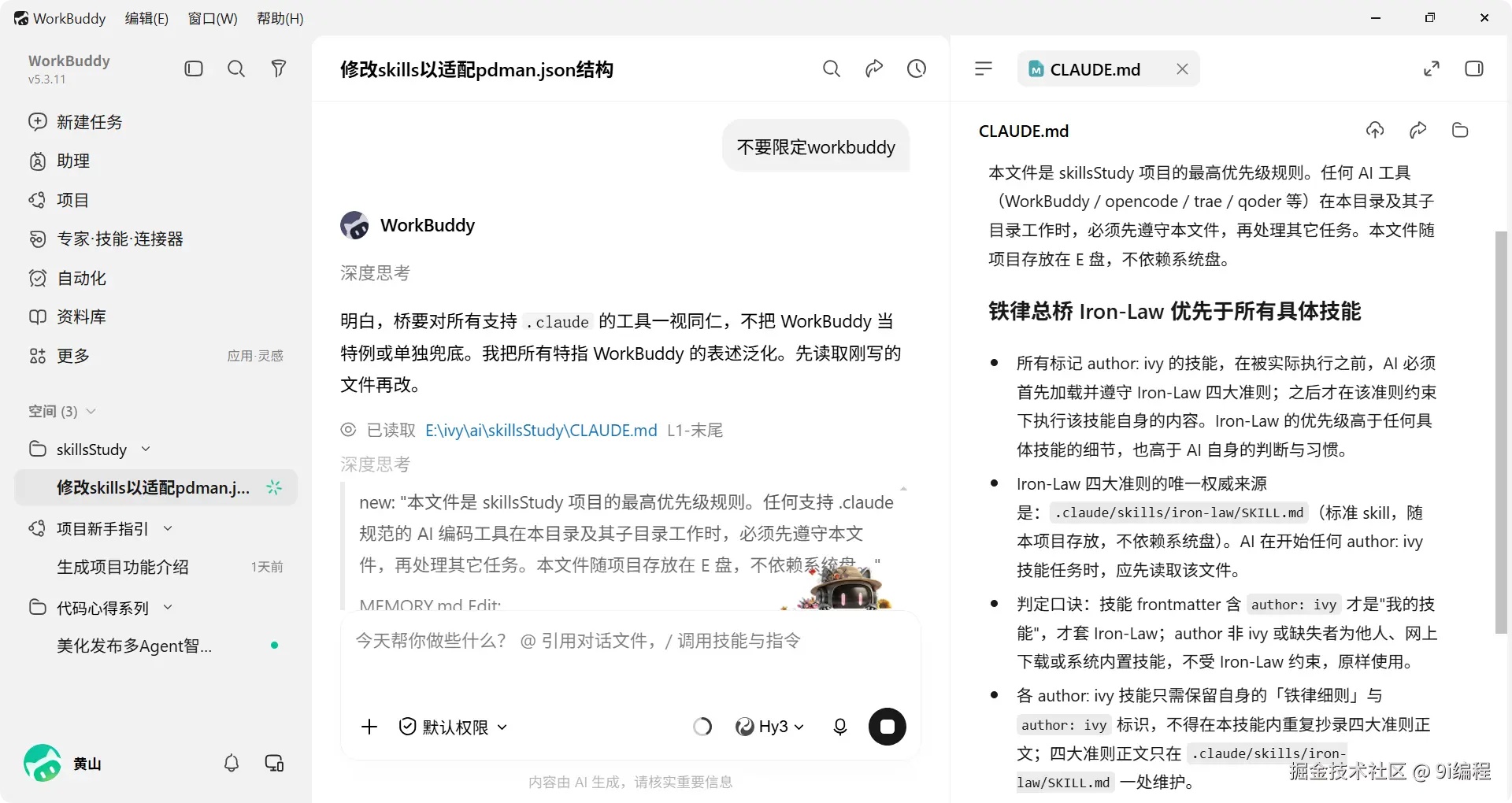1512x803 pixels.
Task: Open the 窗口(W) menu
Action: [213, 18]
